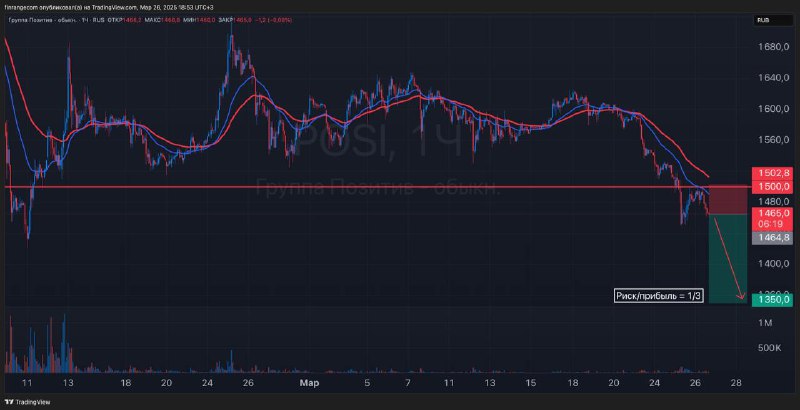800x410 pixels.
Task: Select the Риск/прибыль = 1/3 text note
Action: click(x=658, y=296)
